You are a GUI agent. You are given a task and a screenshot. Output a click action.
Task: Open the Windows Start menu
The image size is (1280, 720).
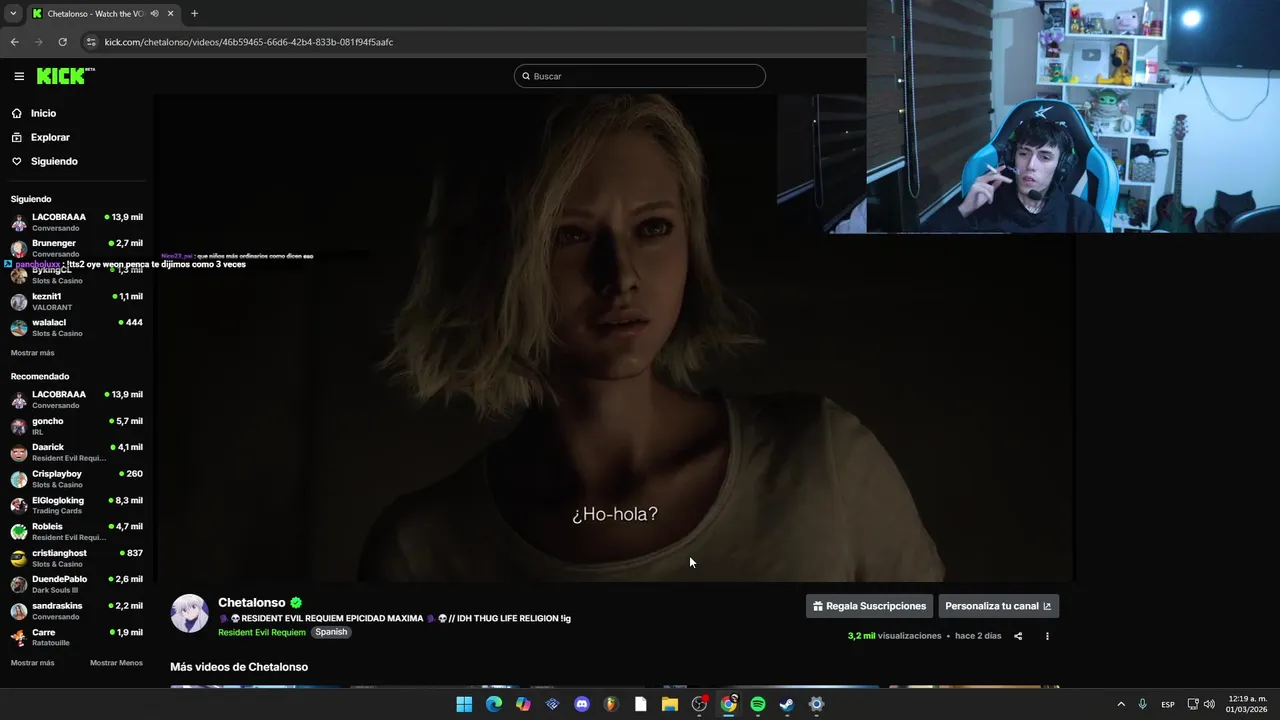tap(464, 704)
